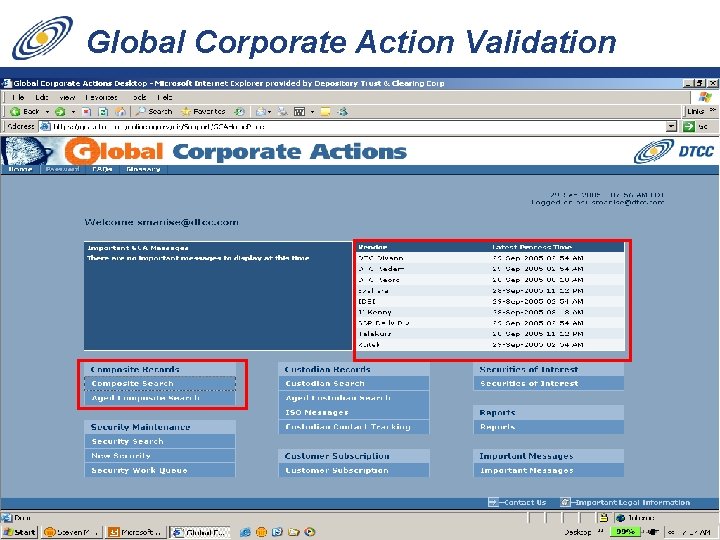Open the File menu

pos(18,97)
